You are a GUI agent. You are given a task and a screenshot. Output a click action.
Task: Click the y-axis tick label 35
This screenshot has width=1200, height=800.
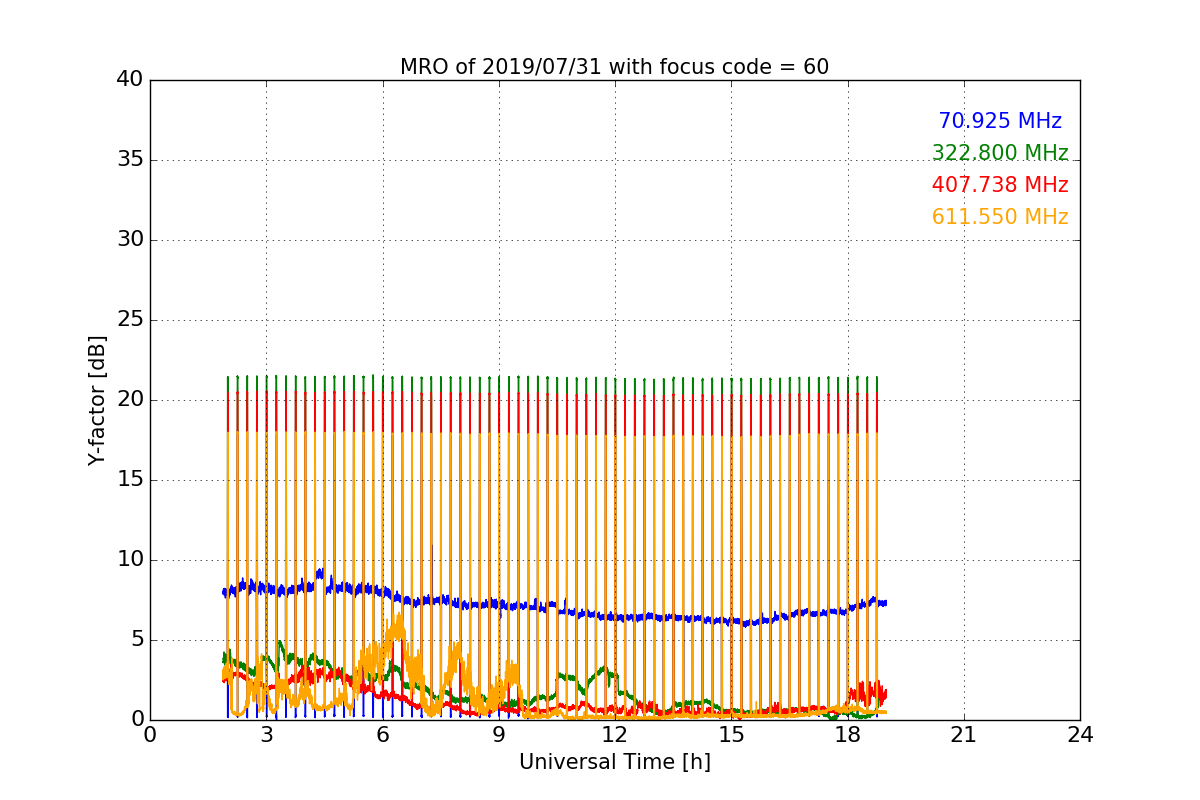129,160
